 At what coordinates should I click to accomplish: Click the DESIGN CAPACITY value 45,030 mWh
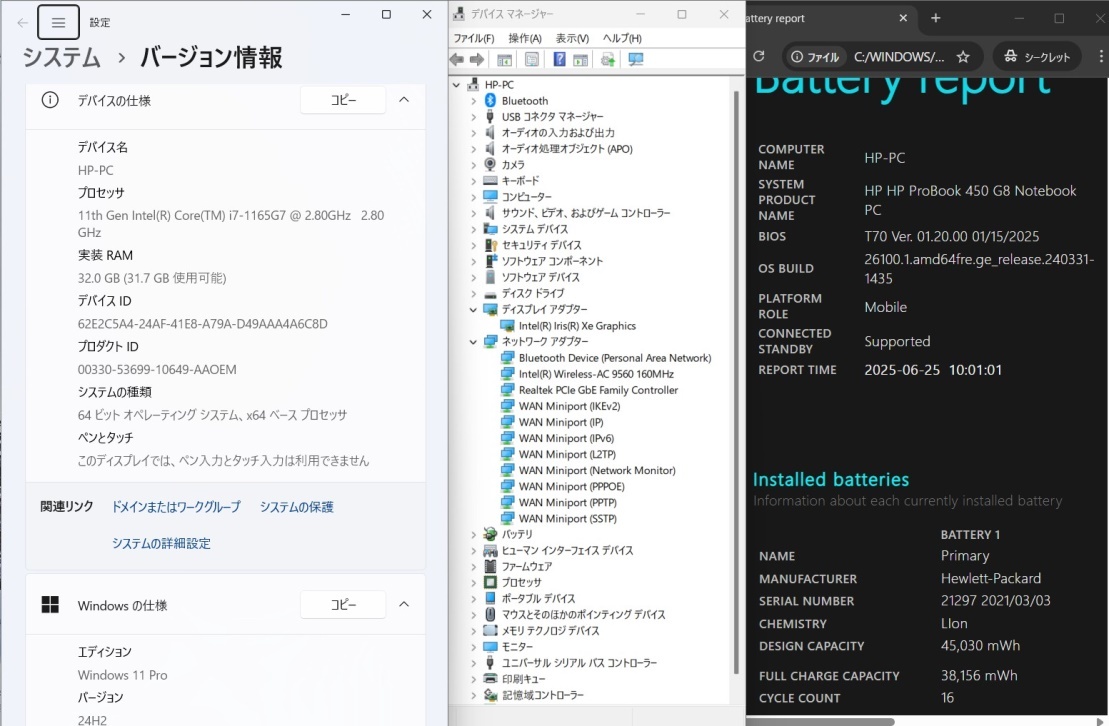[x=980, y=645]
